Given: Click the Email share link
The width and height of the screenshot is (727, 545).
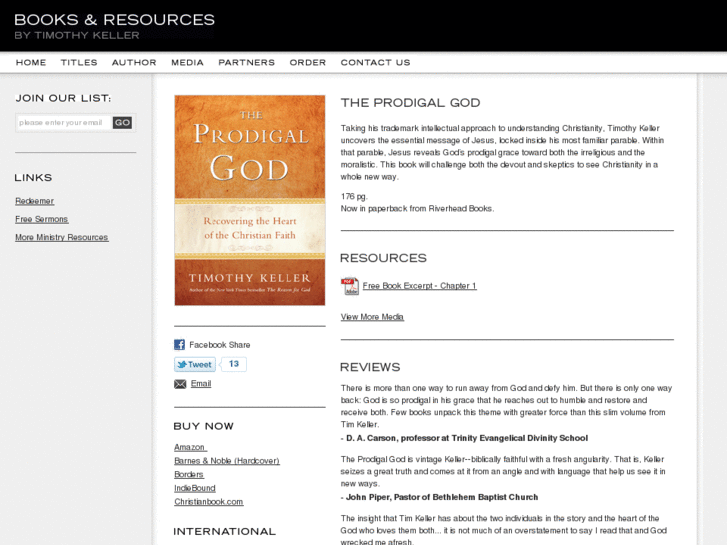Looking at the screenshot, I should (x=201, y=384).
